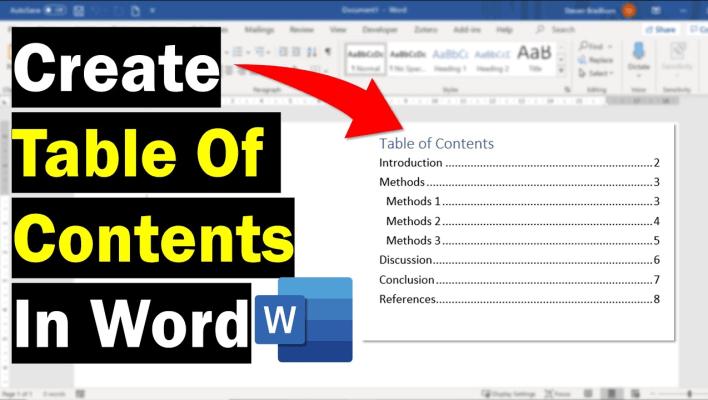Click the Discussion TOC entry
708x400 pixels.
click(519, 260)
